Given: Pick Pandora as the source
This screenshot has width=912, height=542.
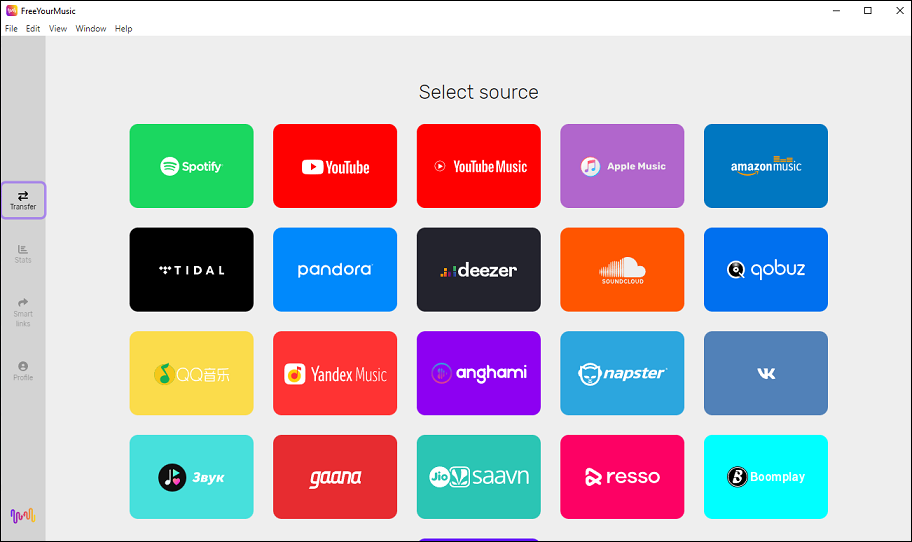Looking at the screenshot, I should click(x=335, y=269).
